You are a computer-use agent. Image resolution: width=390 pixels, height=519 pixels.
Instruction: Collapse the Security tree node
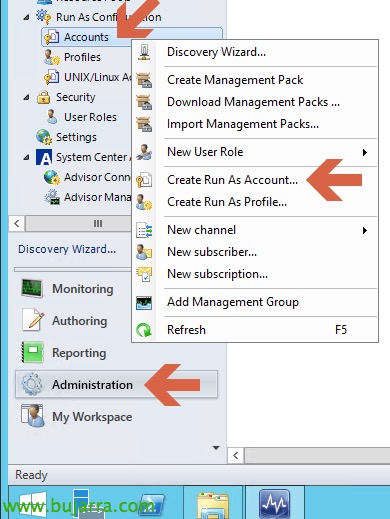point(26,98)
